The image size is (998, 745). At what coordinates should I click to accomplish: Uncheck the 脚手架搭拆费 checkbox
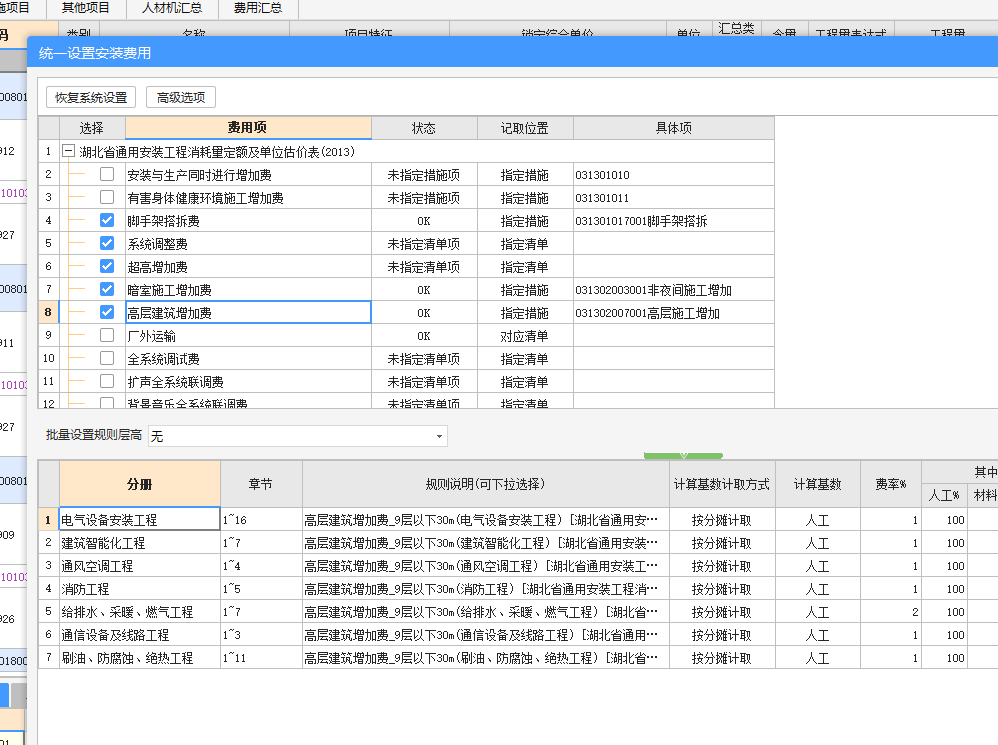[x=107, y=220]
